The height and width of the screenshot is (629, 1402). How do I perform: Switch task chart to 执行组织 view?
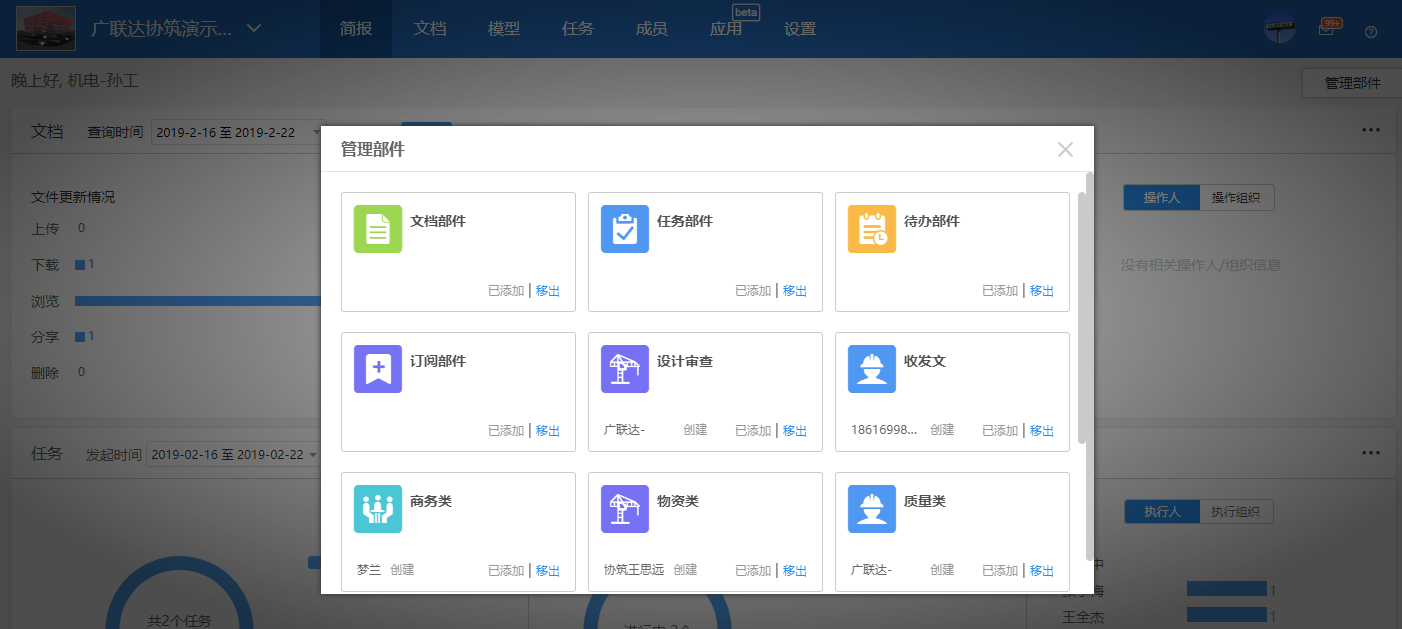pyautogui.click(x=1237, y=511)
